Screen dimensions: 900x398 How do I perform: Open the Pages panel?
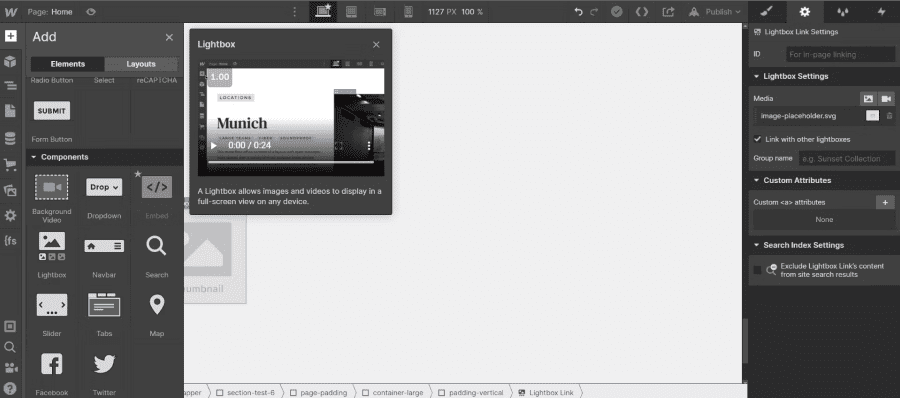pos(10,111)
